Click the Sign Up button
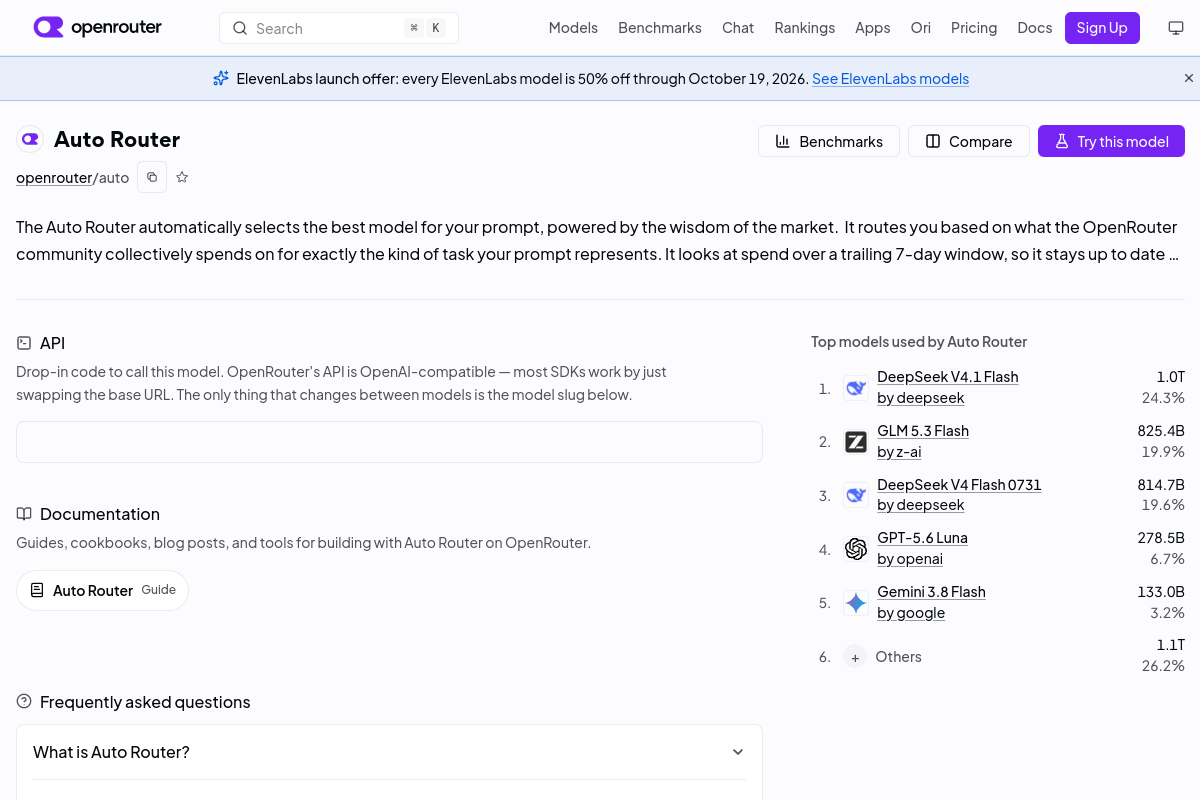The height and width of the screenshot is (800, 1200). point(1102,28)
